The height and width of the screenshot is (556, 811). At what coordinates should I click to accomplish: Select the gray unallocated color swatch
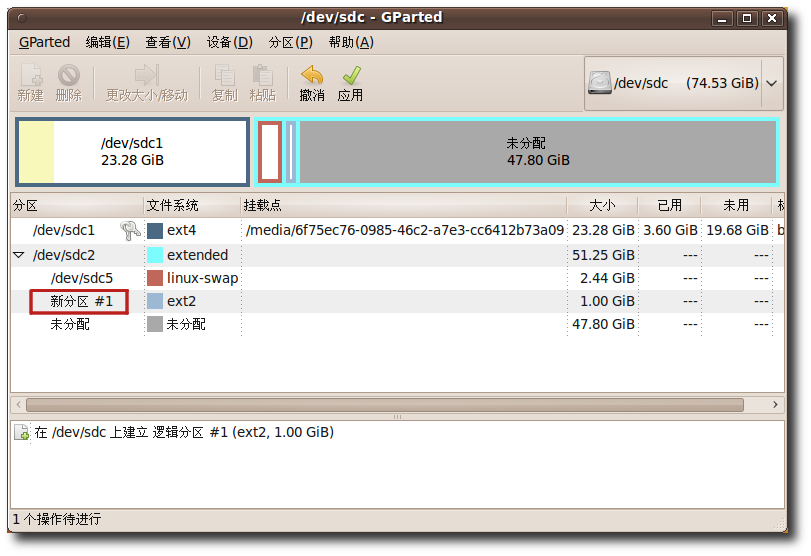coord(155,324)
